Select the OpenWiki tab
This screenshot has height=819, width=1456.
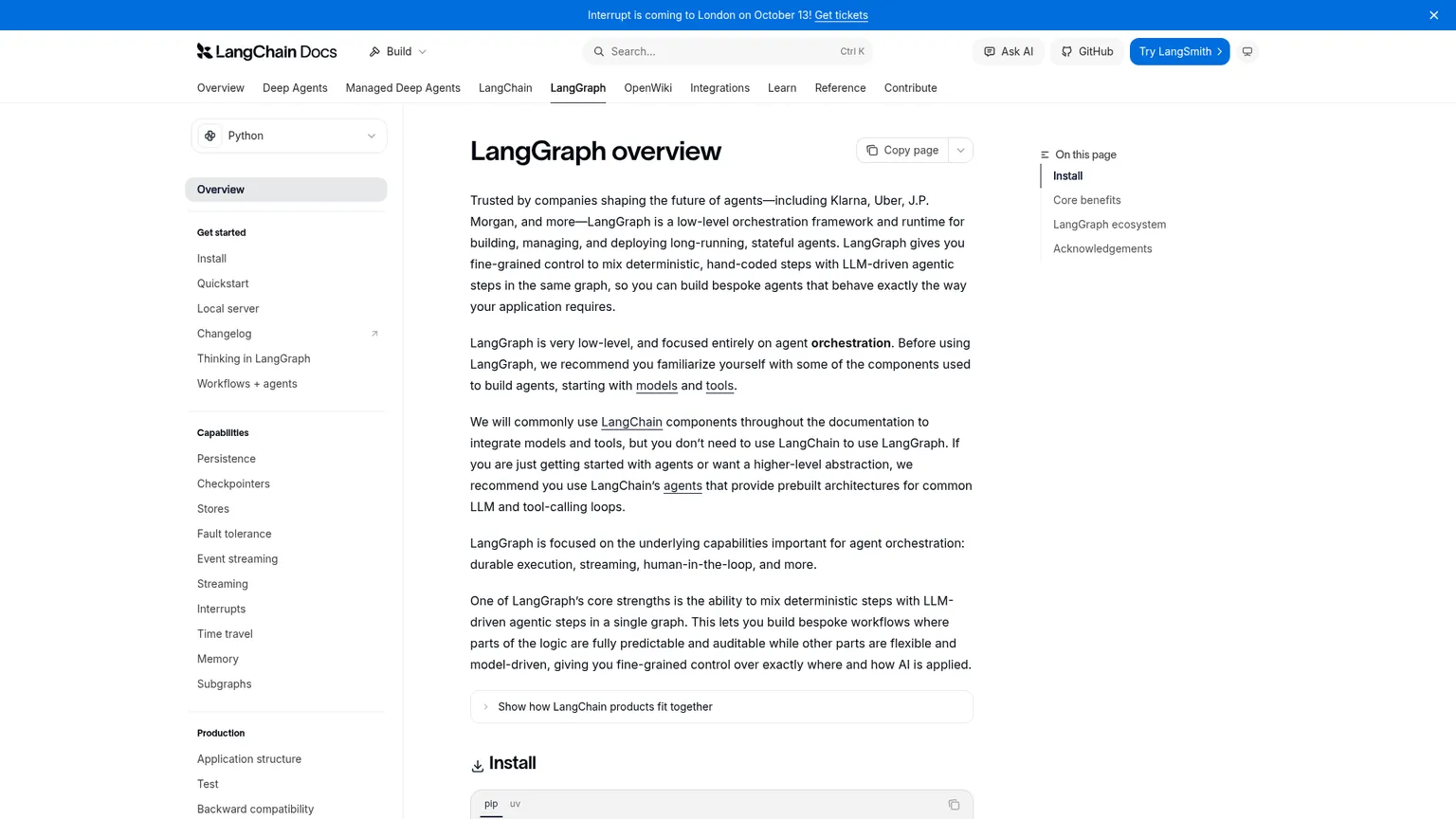coord(647,88)
